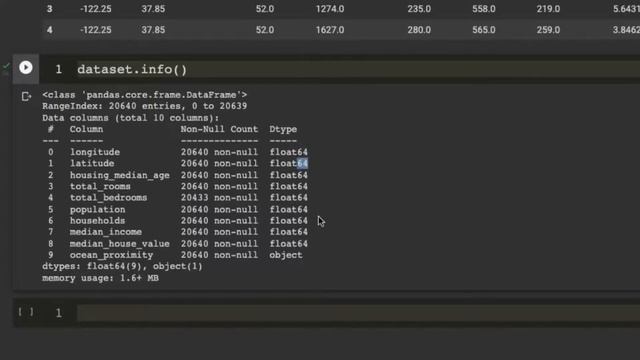
Task: Click the 558.0 value in table row 3
Action: point(484,9)
